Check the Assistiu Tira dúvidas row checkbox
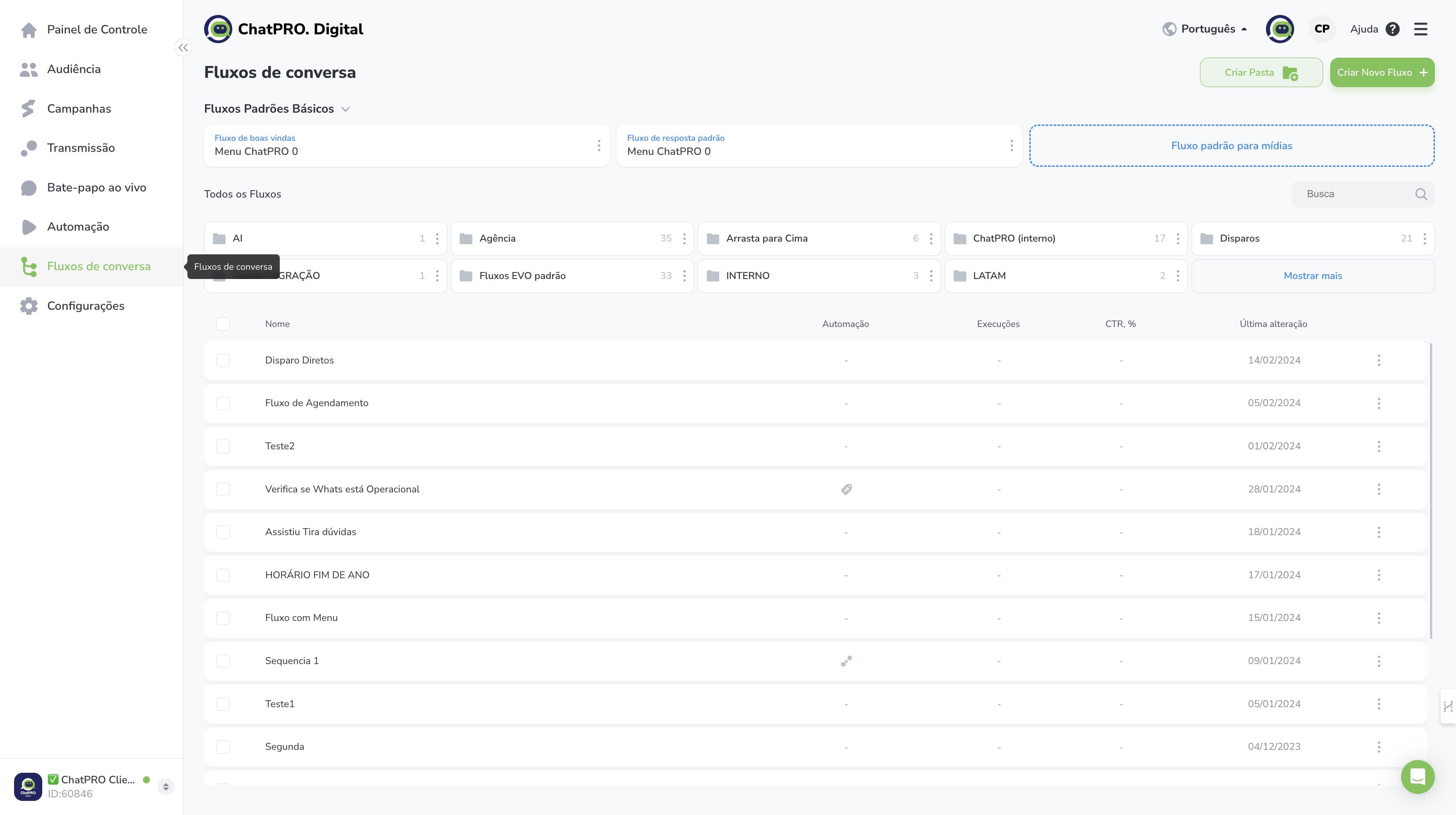This screenshot has height=815, width=1456. [223, 532]
